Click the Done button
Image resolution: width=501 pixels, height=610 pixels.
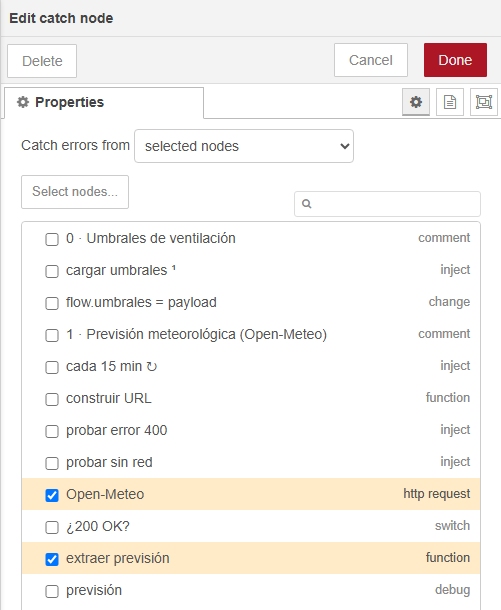[x=455, y=60]
